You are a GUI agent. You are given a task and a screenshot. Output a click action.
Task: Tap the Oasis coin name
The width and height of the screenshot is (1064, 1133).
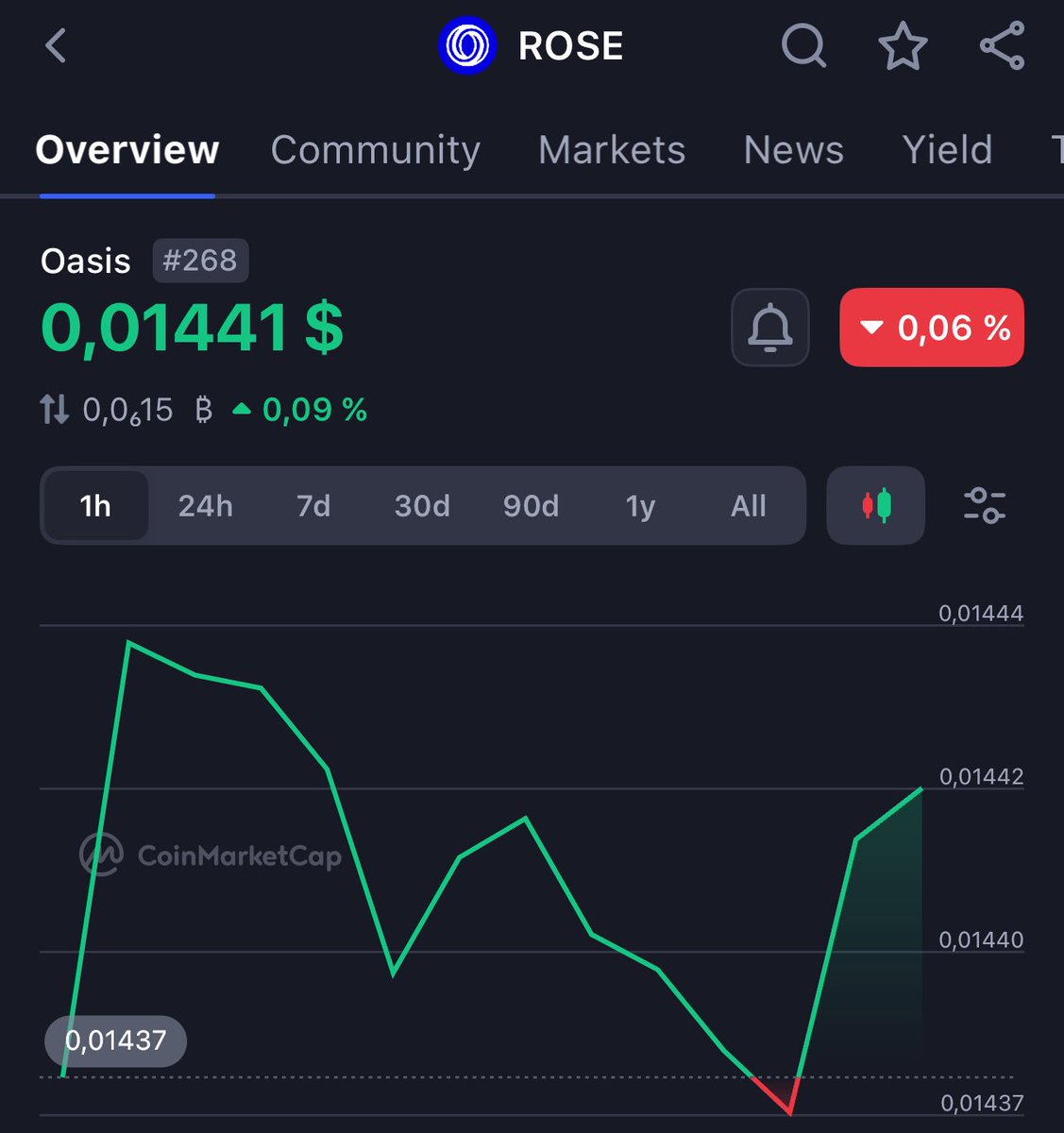pos(85,261)
